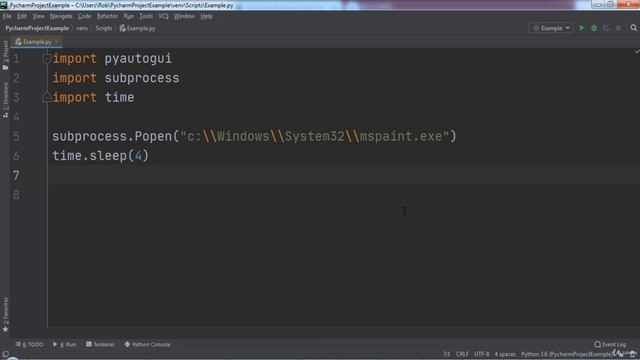Click the Scripts breadcrumb in navigation bar
Screen dimensions: 640x360
point(104,28)
